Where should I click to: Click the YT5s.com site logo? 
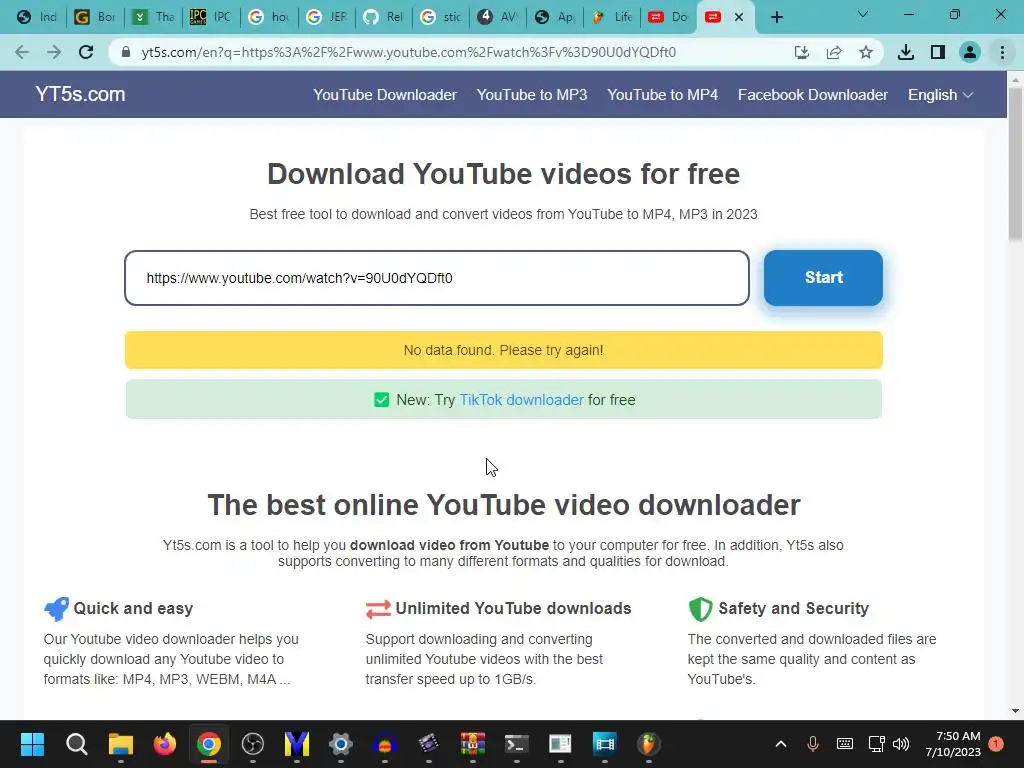(x=80, y=94)
